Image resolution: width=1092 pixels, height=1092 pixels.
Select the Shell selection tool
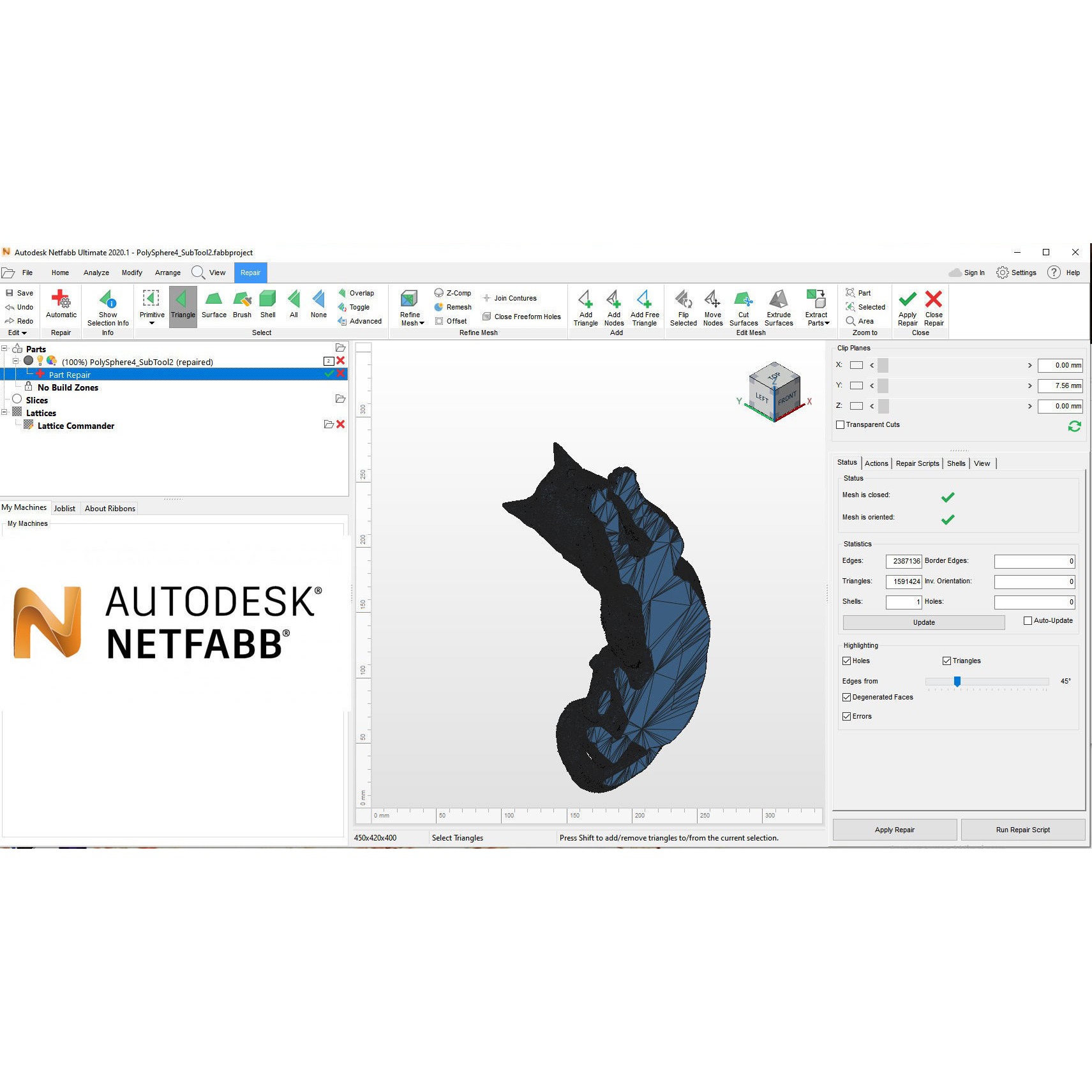[x=268, y=304]
